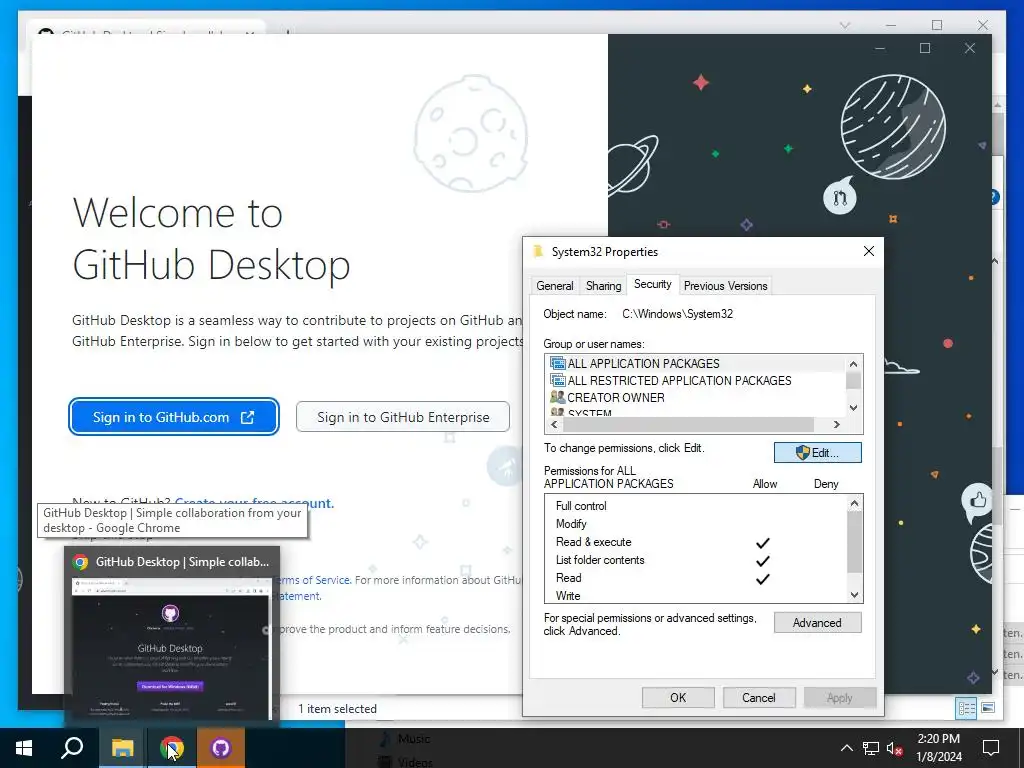This screenshot has width=1024, height=768.
Task: Open Advanced security settings
Action: 818,622
